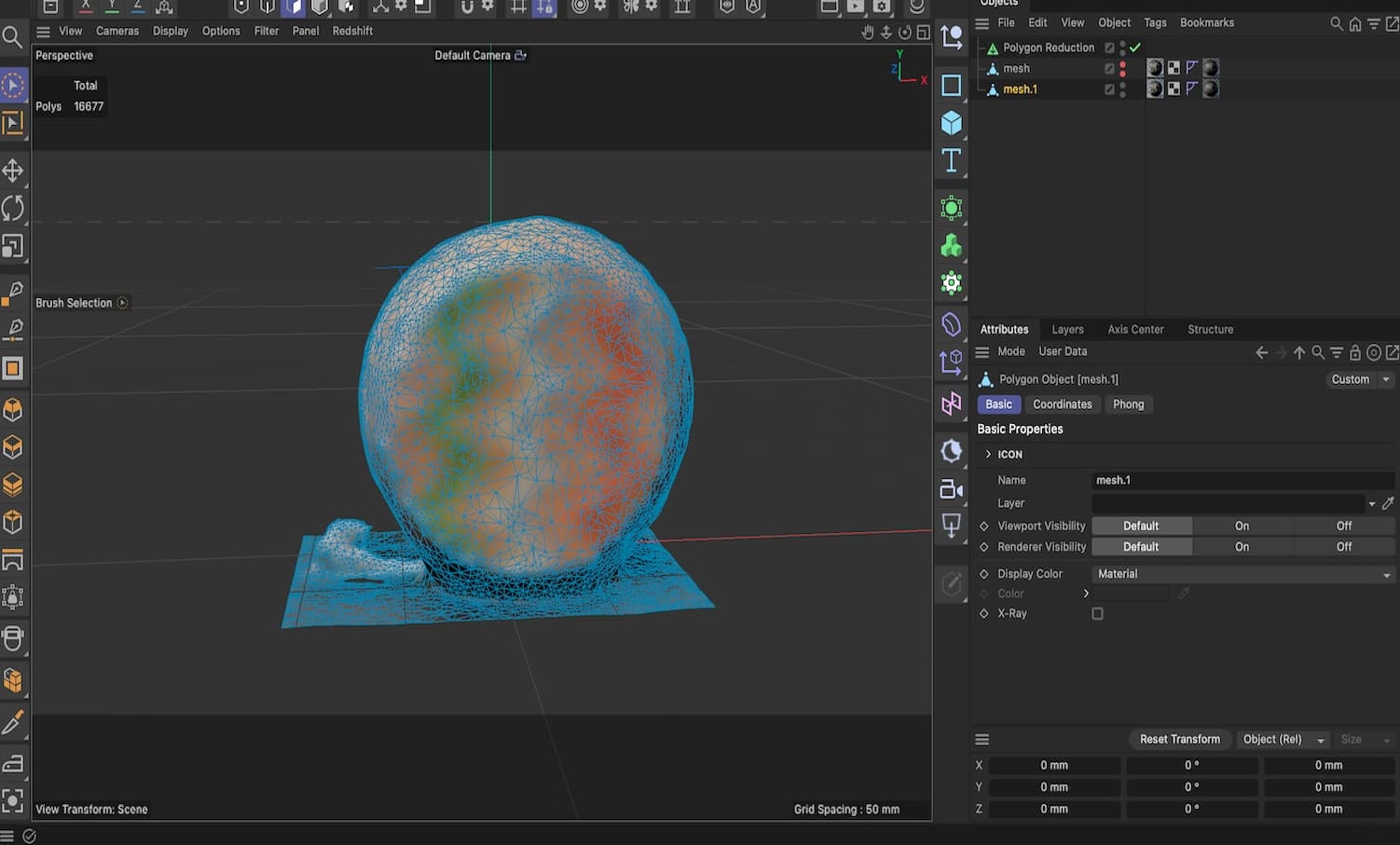Select the Move tool

click(14, 170)
